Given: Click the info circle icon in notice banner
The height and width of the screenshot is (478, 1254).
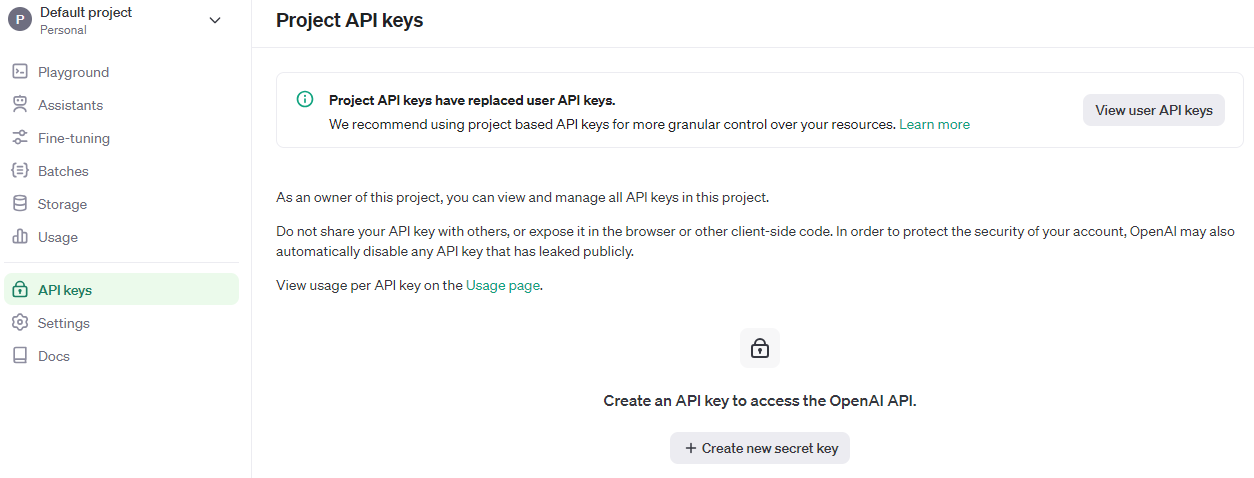Looking at the screenshot, I should tap(305, 99).
